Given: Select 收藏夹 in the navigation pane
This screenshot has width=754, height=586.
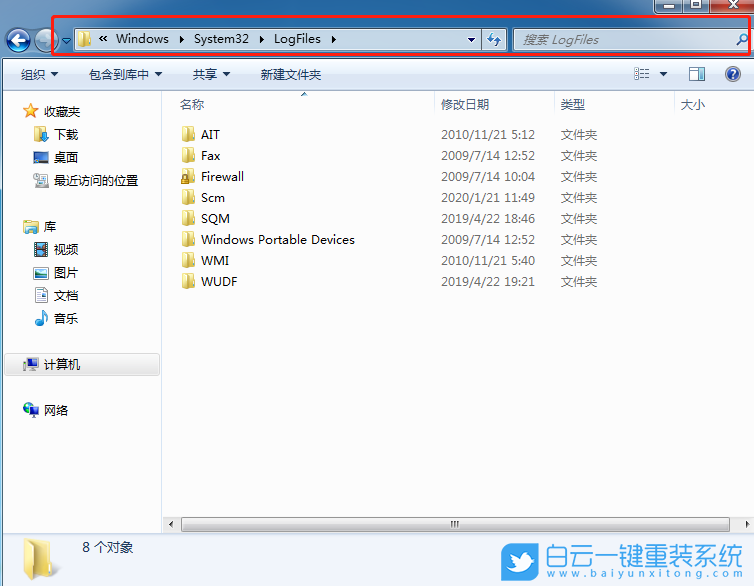Looking at the screenshot, I should (x=62, y=112).
